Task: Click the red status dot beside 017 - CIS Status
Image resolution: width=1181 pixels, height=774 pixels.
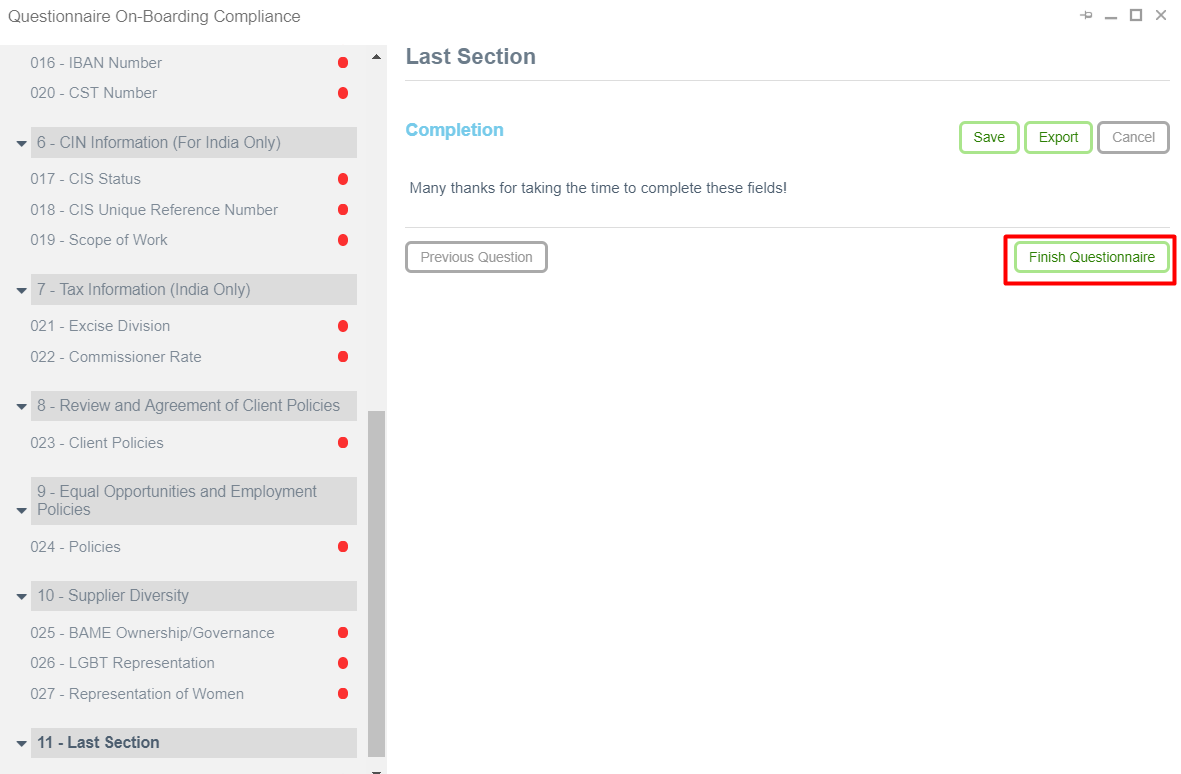Action: 342,178
